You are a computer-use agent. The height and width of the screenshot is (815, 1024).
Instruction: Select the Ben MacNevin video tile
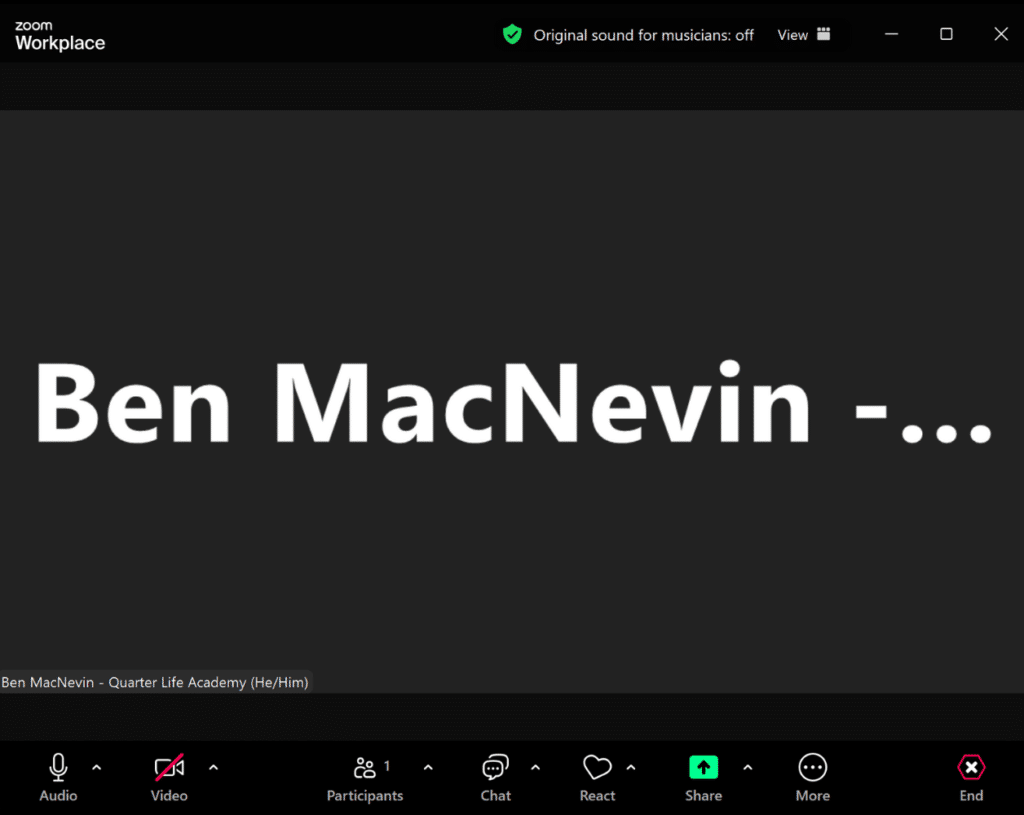click(x=512, y=400)
